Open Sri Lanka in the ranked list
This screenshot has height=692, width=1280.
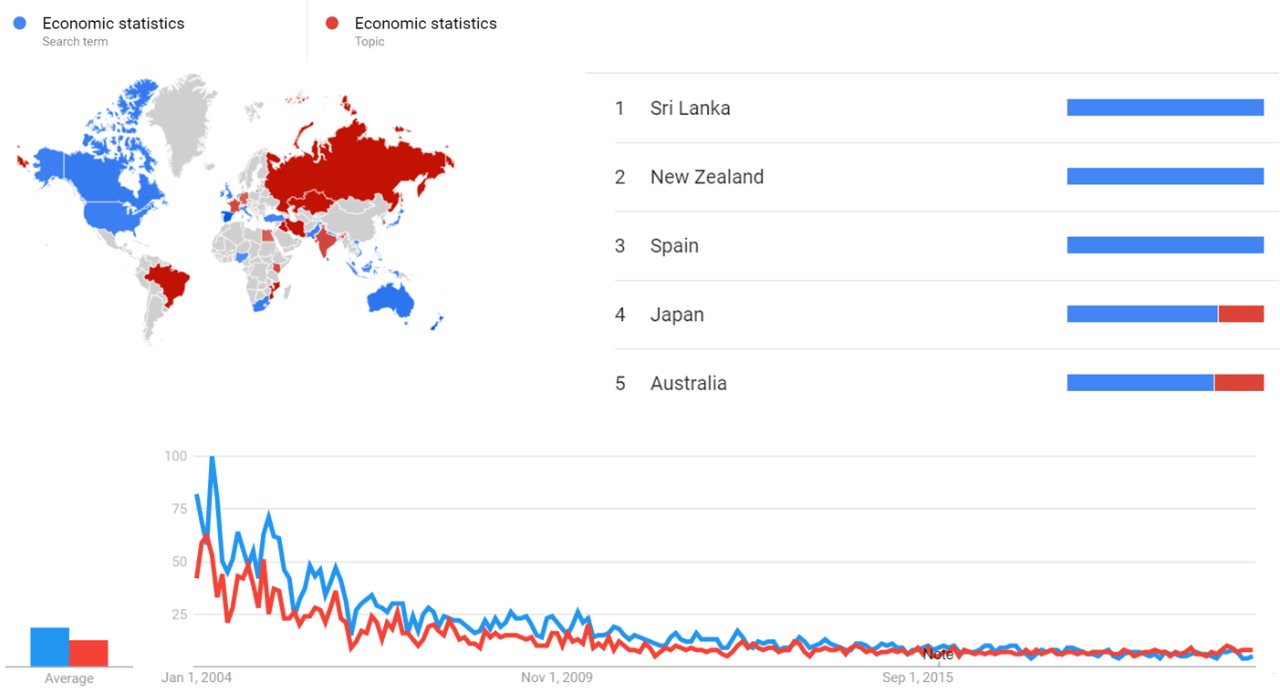[689, 108]
